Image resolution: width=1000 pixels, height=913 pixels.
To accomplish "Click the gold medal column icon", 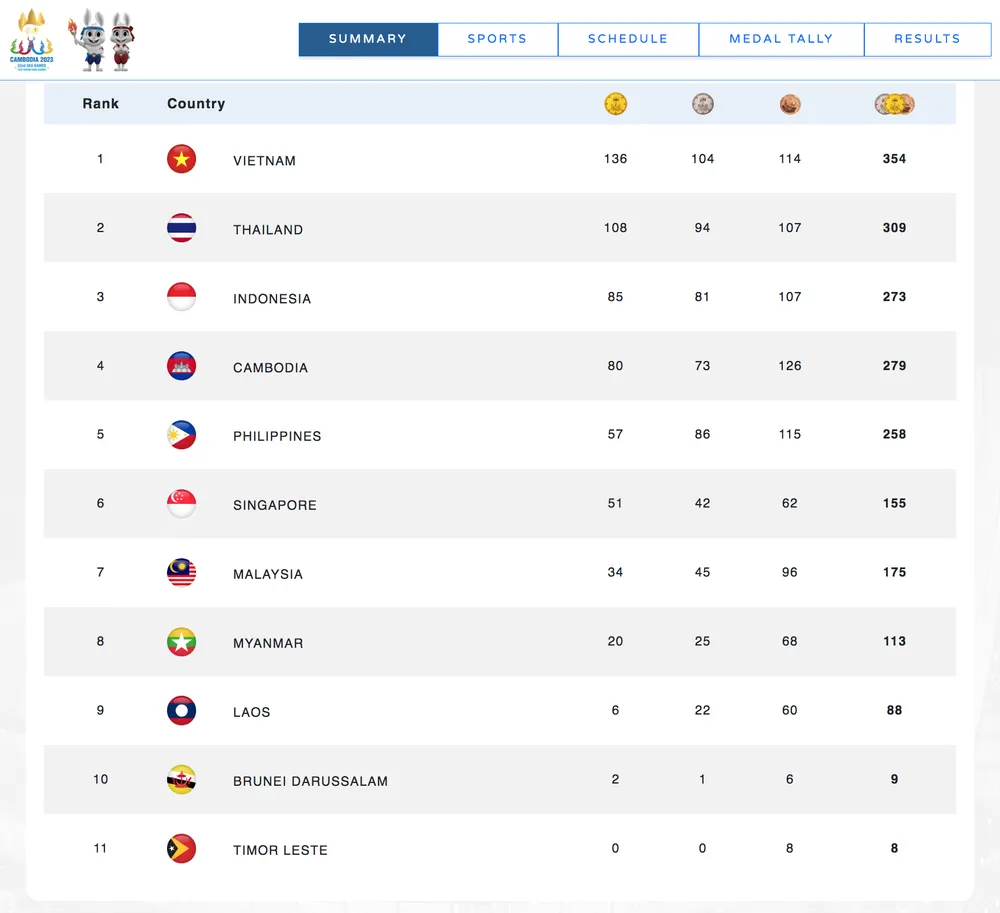I will [x=616, y=103].
